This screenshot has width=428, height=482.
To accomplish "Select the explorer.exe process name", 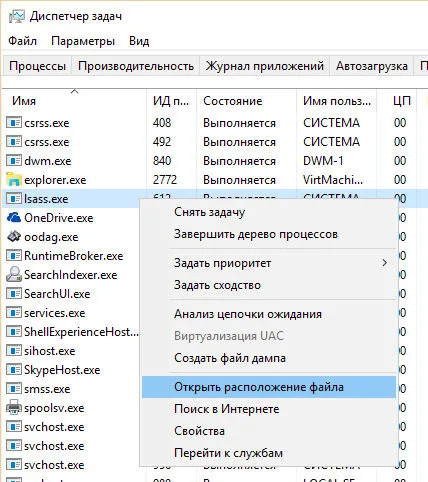I will click(55, 180).
